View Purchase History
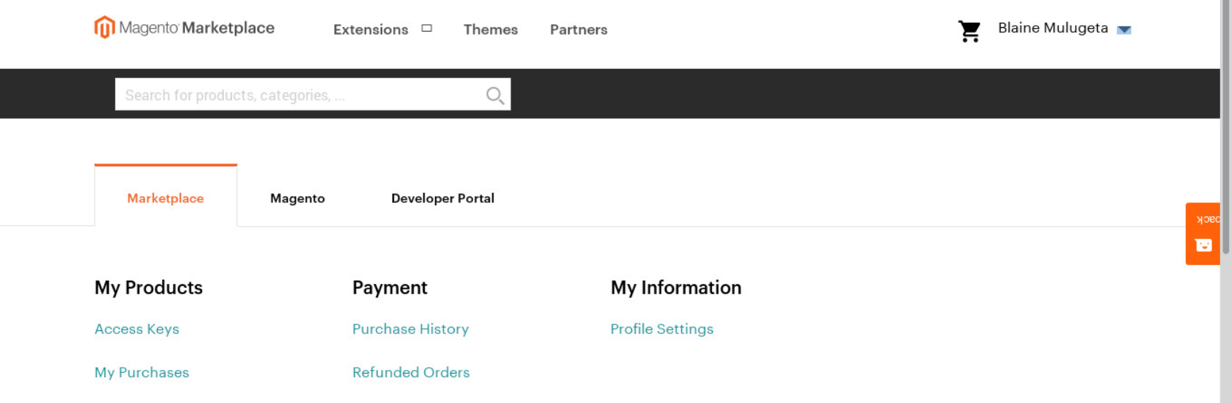Viewport: 1232px width, 403px height. [411, 329]
